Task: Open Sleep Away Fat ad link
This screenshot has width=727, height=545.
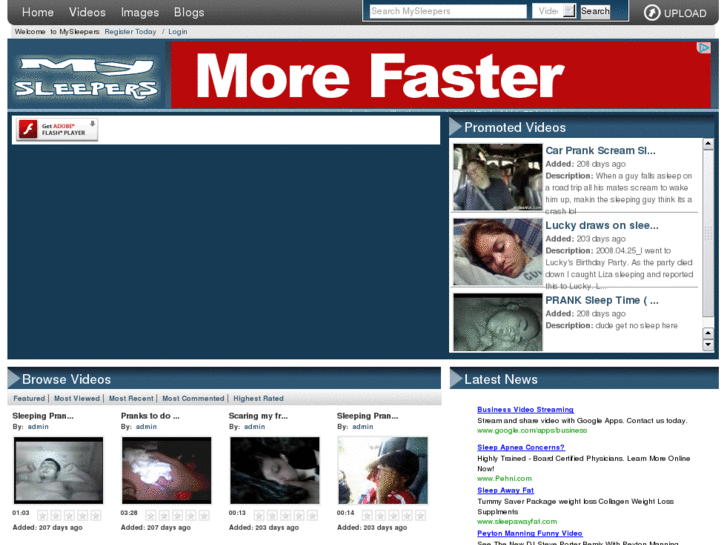Action: (505, 490)
